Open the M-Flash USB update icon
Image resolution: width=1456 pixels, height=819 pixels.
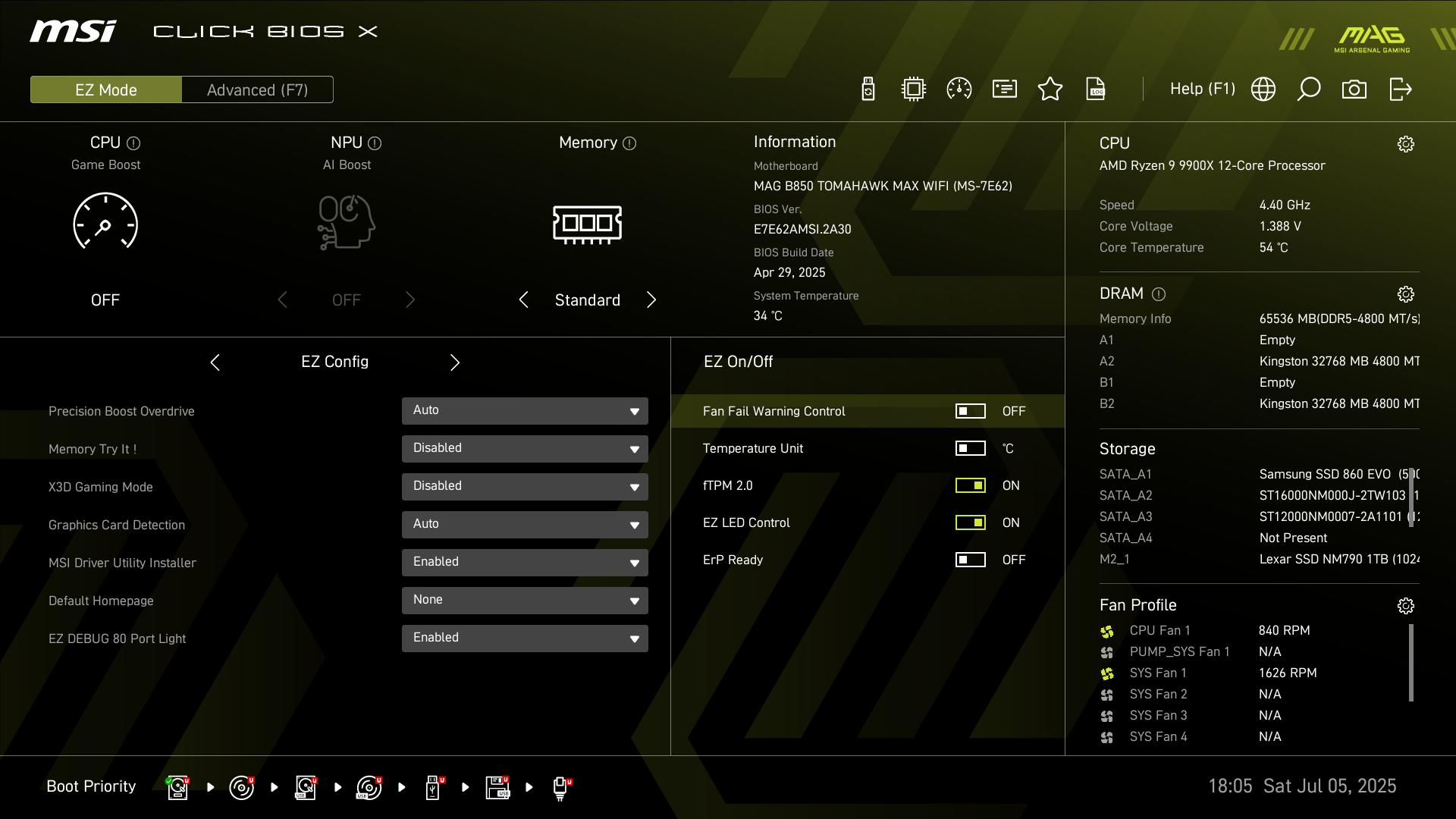(868, 89)
